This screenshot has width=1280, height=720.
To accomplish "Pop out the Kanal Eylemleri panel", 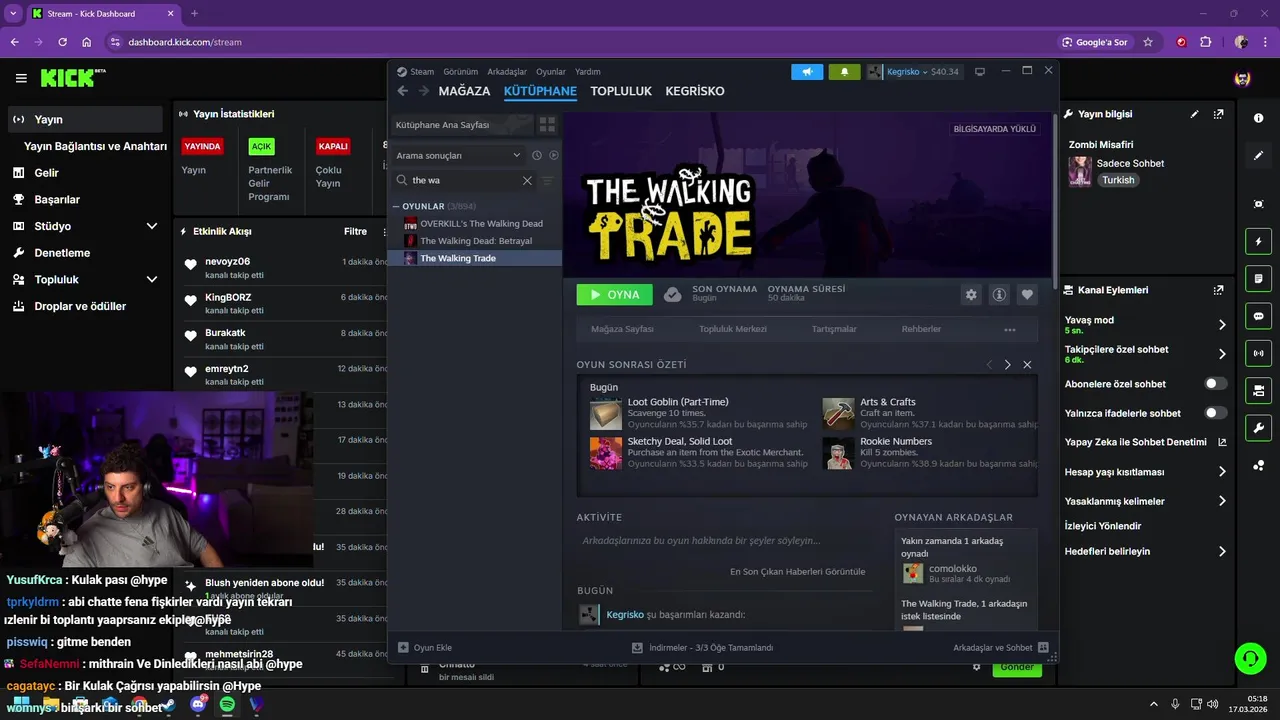I will (1218, 290).
